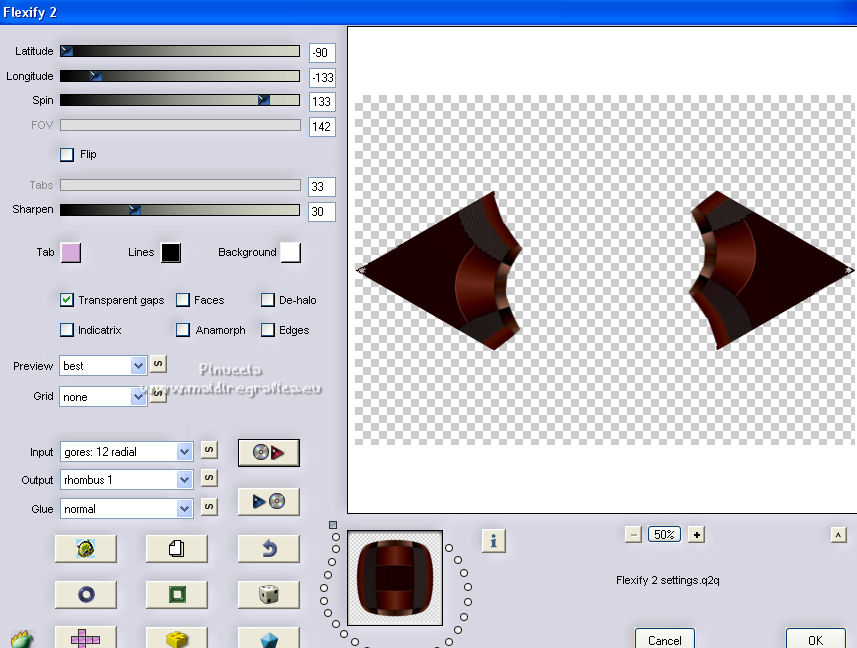This screenshot has width=857, height=648.
Task: Click the source image thumbnail
Action: click(x=395, y=578)
